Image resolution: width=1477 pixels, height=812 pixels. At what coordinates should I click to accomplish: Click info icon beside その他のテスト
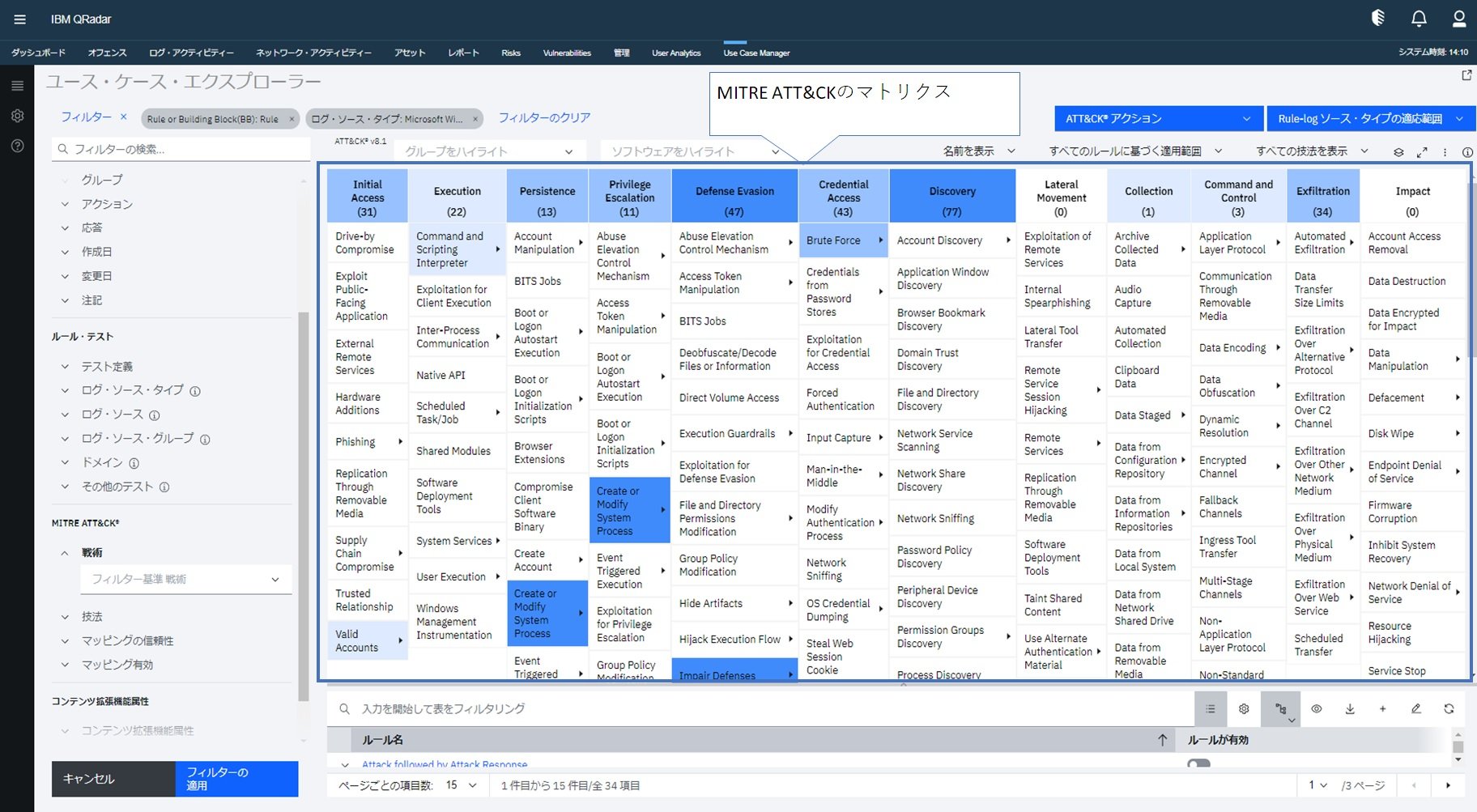point(164,487)
